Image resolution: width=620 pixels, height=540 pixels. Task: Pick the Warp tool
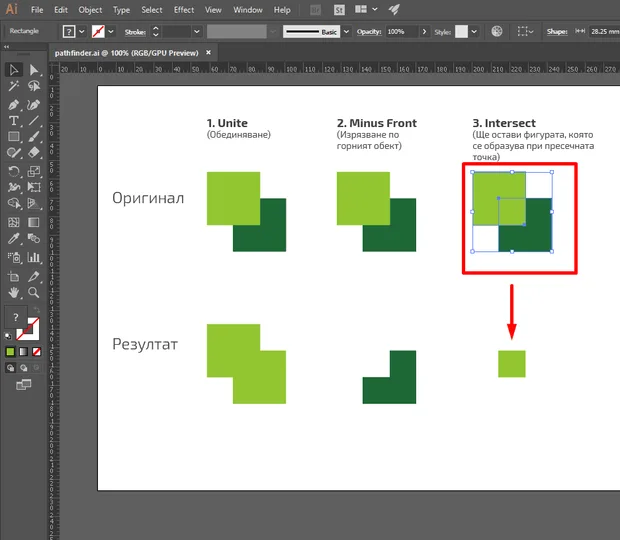[x=14, y=187]
